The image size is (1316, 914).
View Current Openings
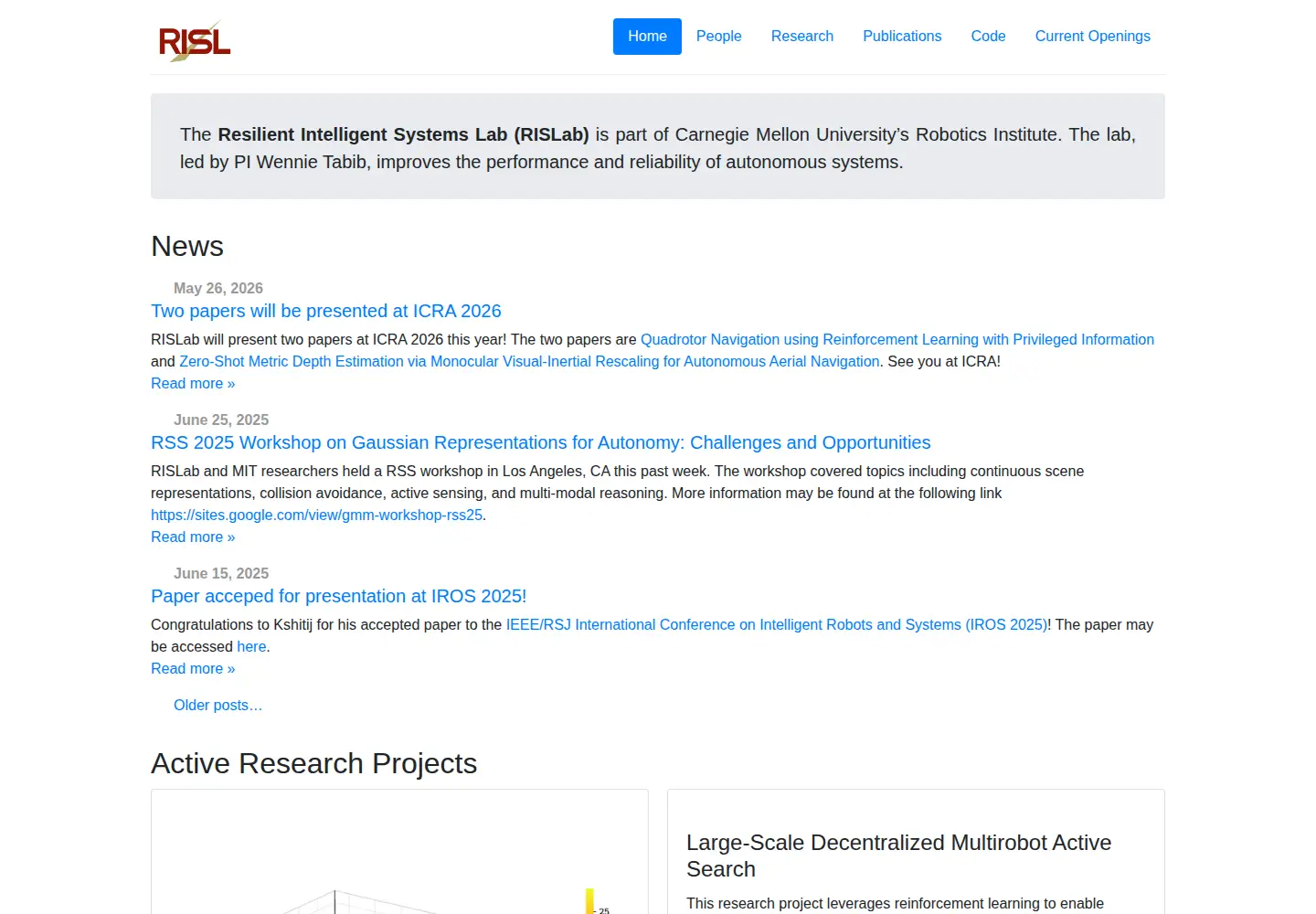(x=1092, y=37)
